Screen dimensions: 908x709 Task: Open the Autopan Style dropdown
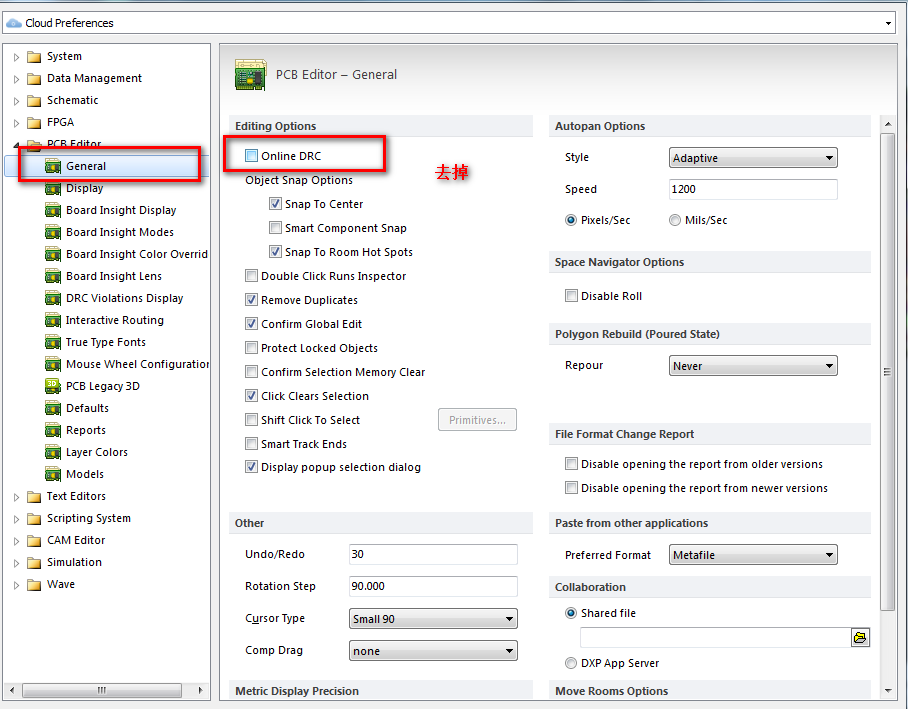coord(752,158)
